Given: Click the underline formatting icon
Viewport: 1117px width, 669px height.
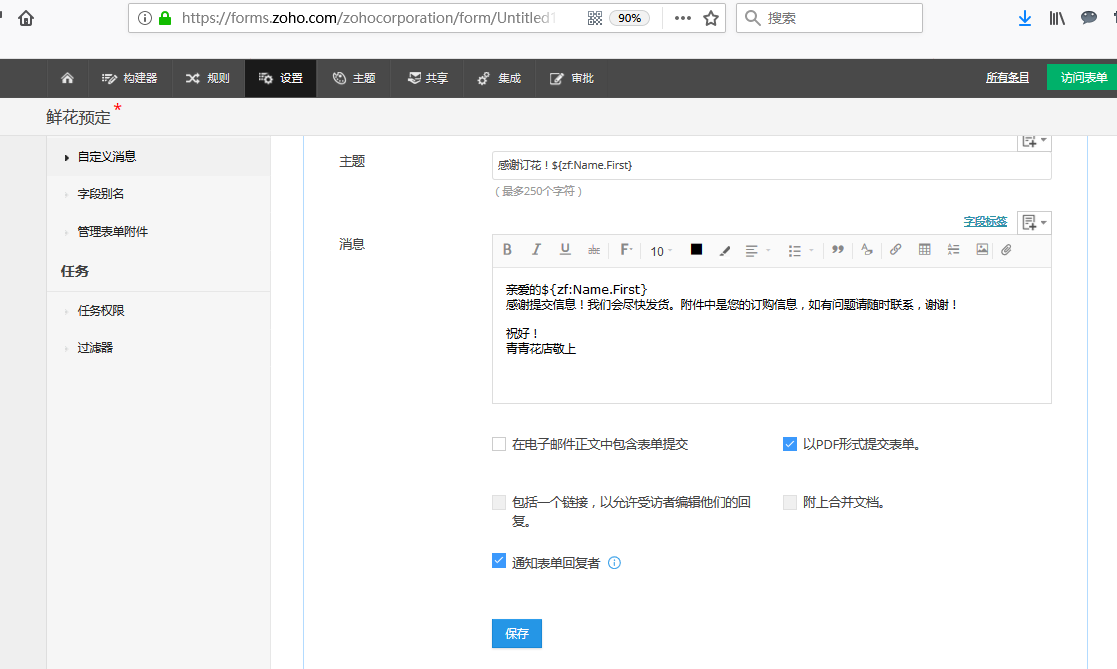Looking at the screenshot, I should pos(565,250).
